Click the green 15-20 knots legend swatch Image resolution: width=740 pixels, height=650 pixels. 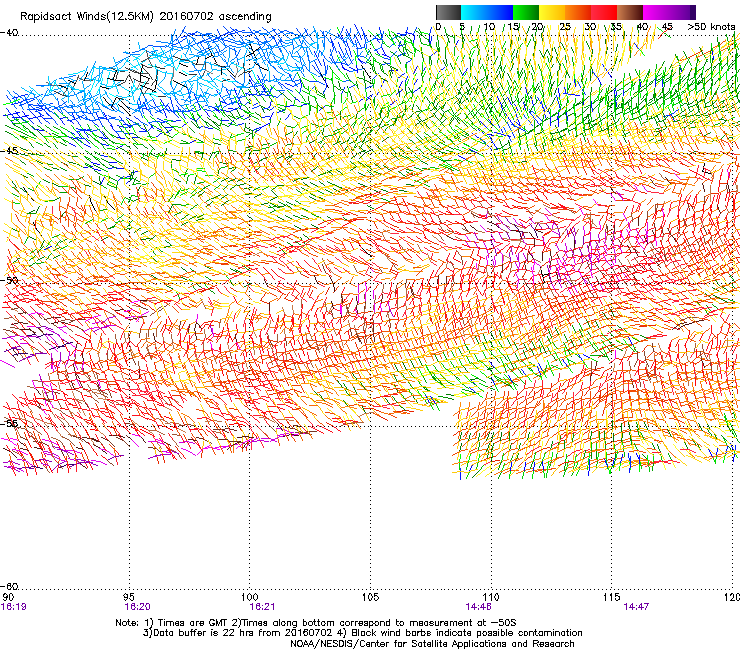pos(526,12)
